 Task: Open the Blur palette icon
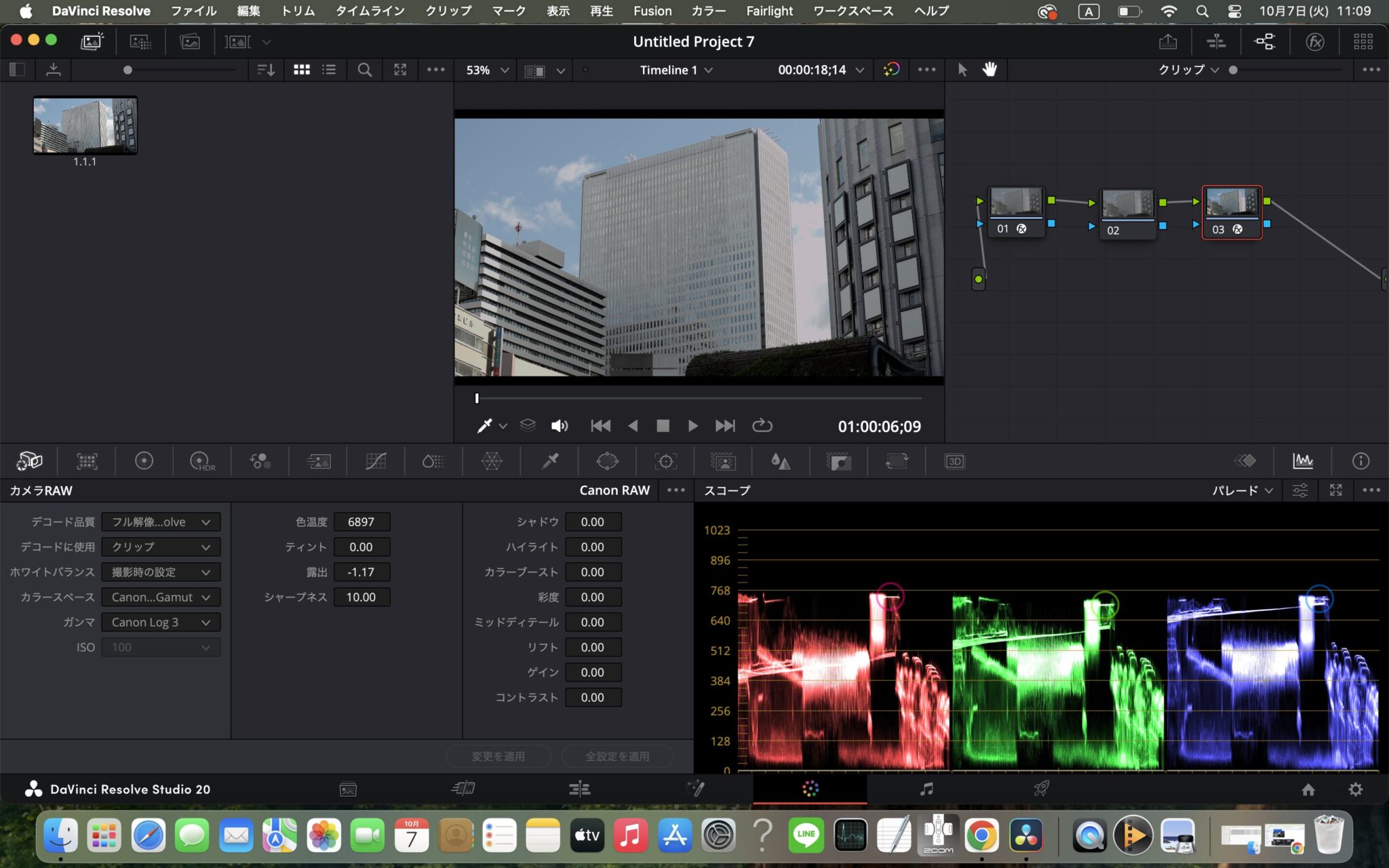point(781,462)
